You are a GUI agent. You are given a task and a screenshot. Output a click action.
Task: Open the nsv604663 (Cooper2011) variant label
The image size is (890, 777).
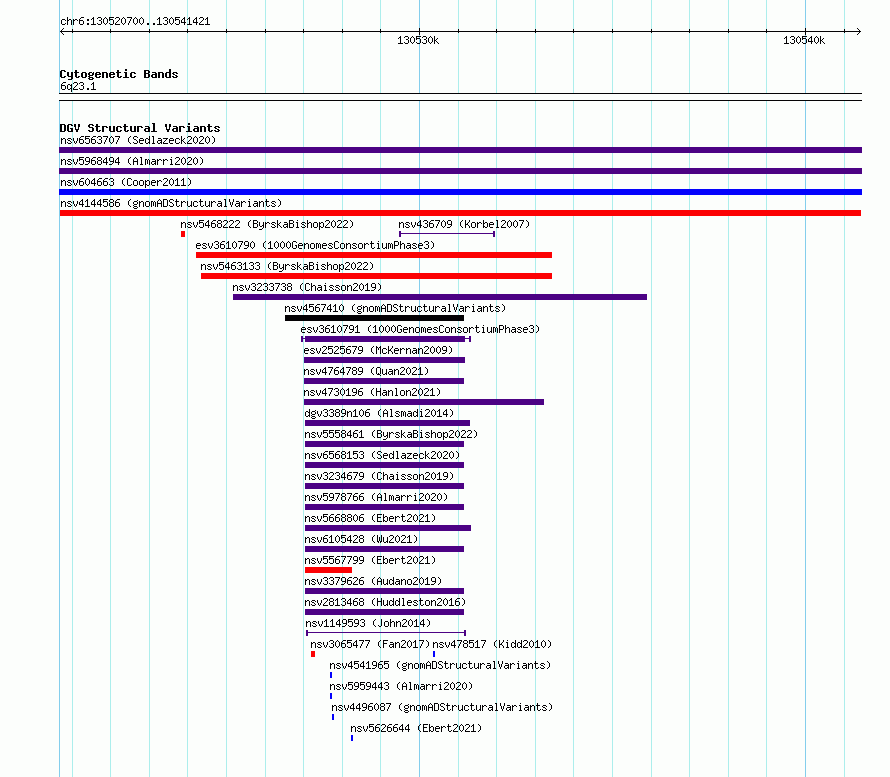pyautogui.click(x=126, y=182)
